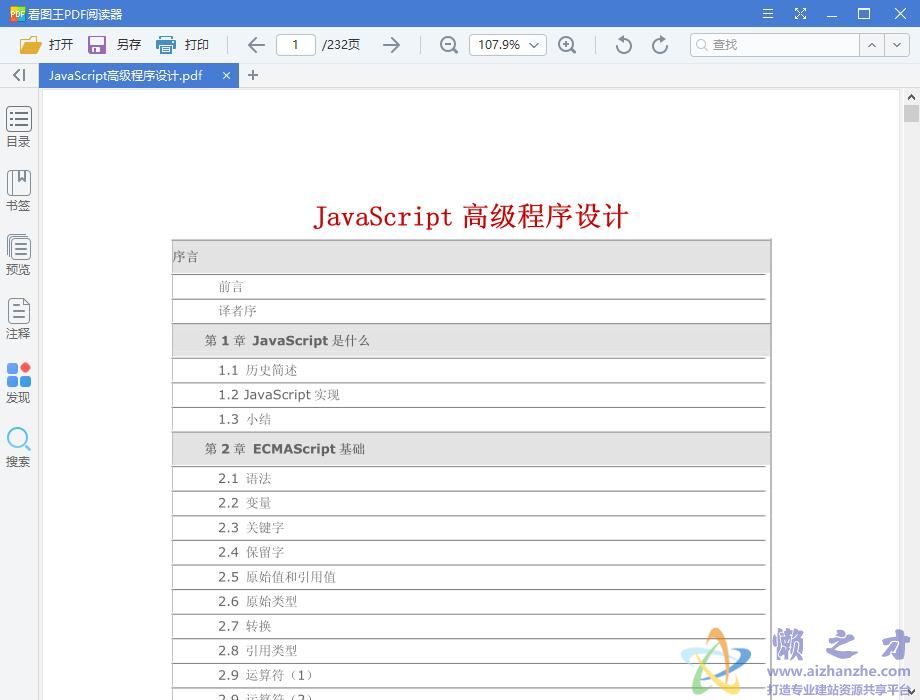This screenshot has width=920, height=700.
Task: Show the 预览 page preview panel
Action: [18, 253]
